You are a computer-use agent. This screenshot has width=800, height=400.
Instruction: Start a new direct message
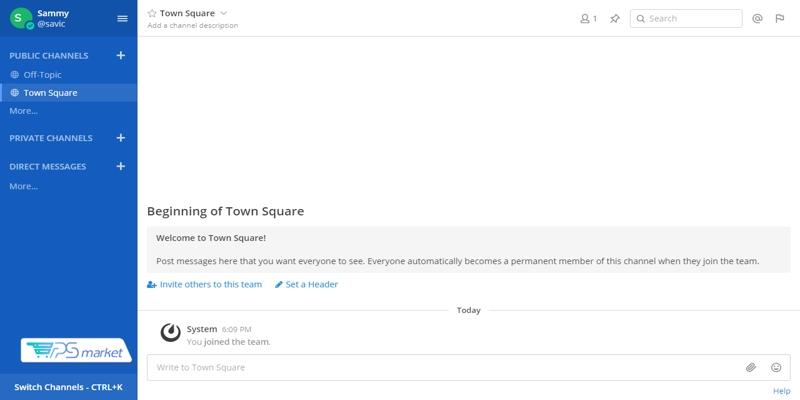point(121,166)
